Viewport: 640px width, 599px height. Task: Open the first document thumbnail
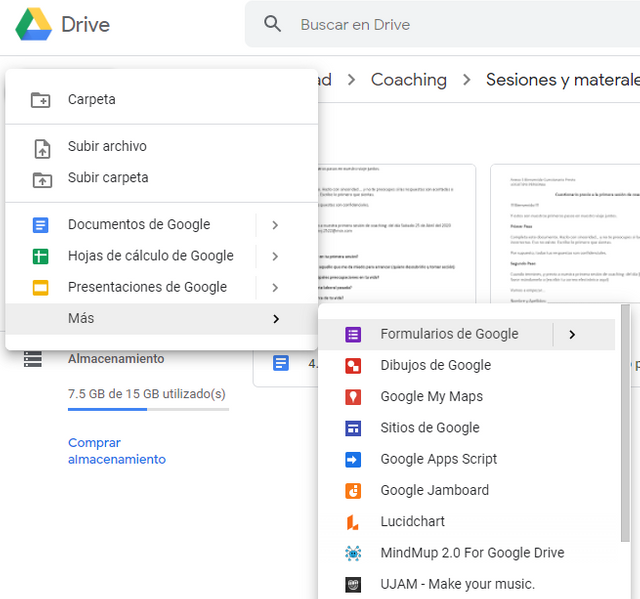point(397,233)
